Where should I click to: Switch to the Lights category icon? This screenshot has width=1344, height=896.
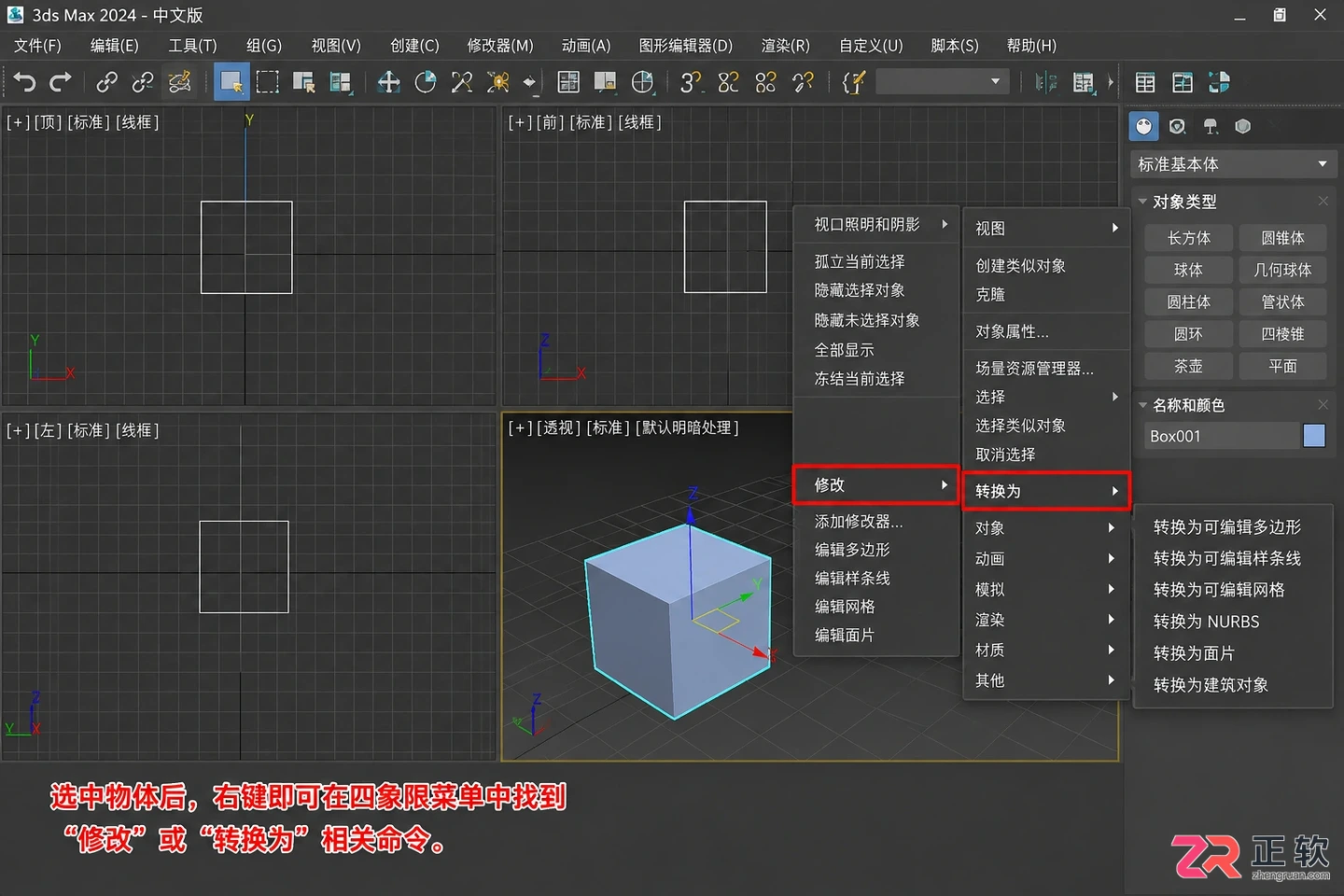(1211, 126)
